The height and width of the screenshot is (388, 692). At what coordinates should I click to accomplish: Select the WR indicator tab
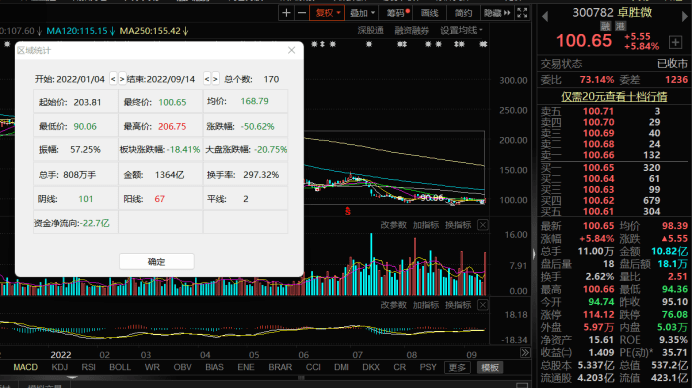pyautogui.click(x=152, y=367)
